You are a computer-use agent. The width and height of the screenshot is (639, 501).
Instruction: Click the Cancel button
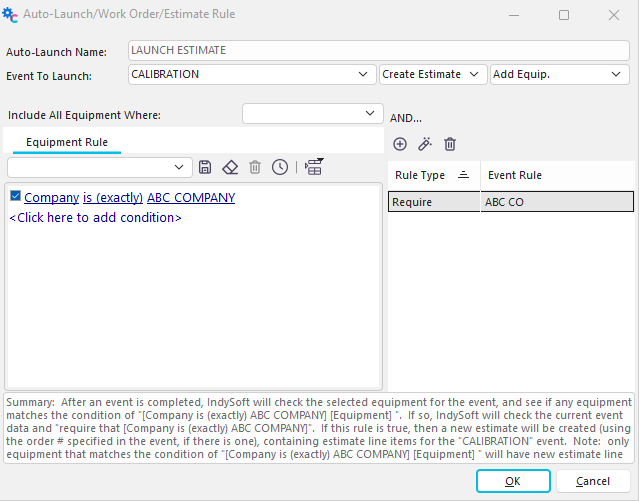(x=593, y=481)
